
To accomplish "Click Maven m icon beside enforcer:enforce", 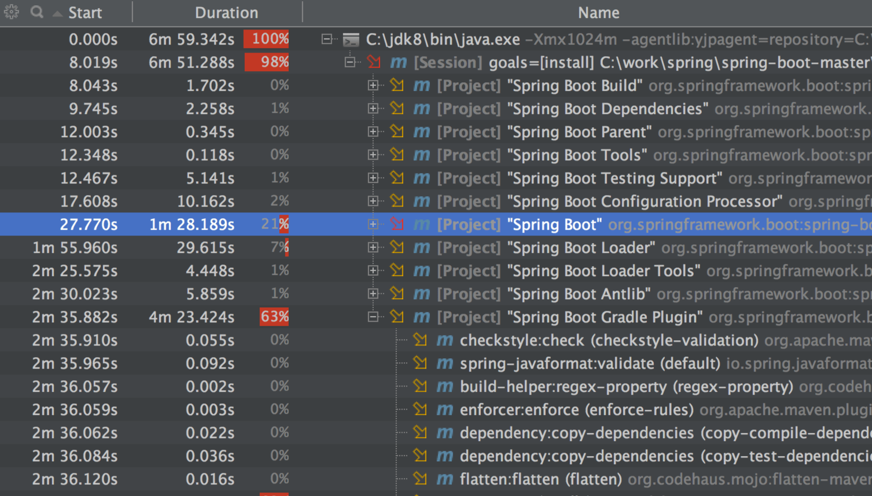I will pos(444,410).
